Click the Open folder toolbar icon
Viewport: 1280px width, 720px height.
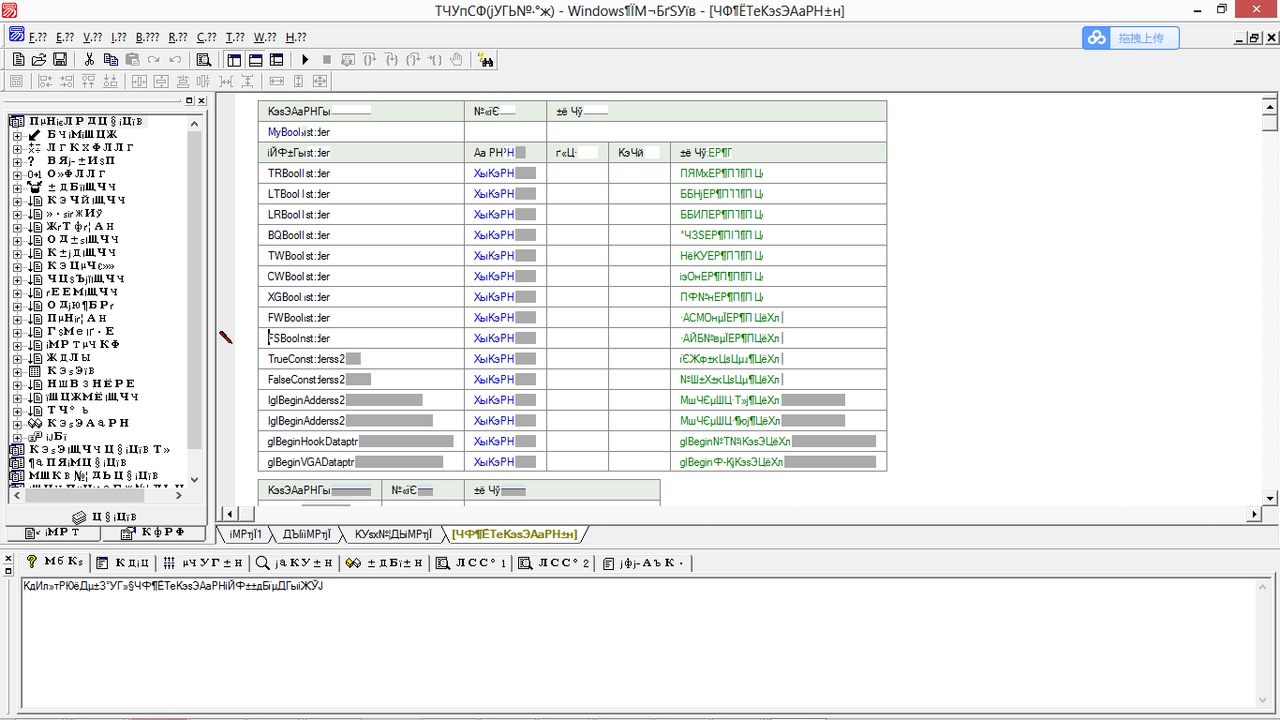pyautogui.click(x=39, y=60)
